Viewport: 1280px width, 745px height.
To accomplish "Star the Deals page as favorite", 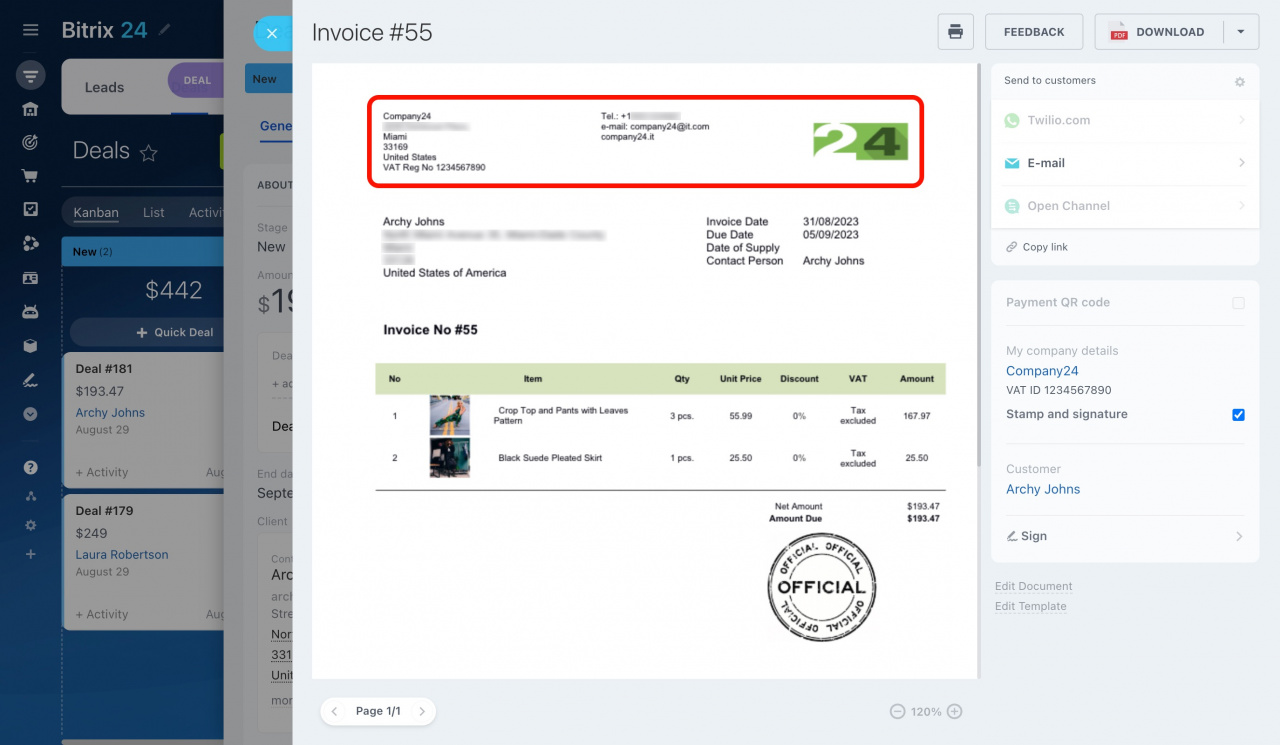I will click(x=149, y=153).
